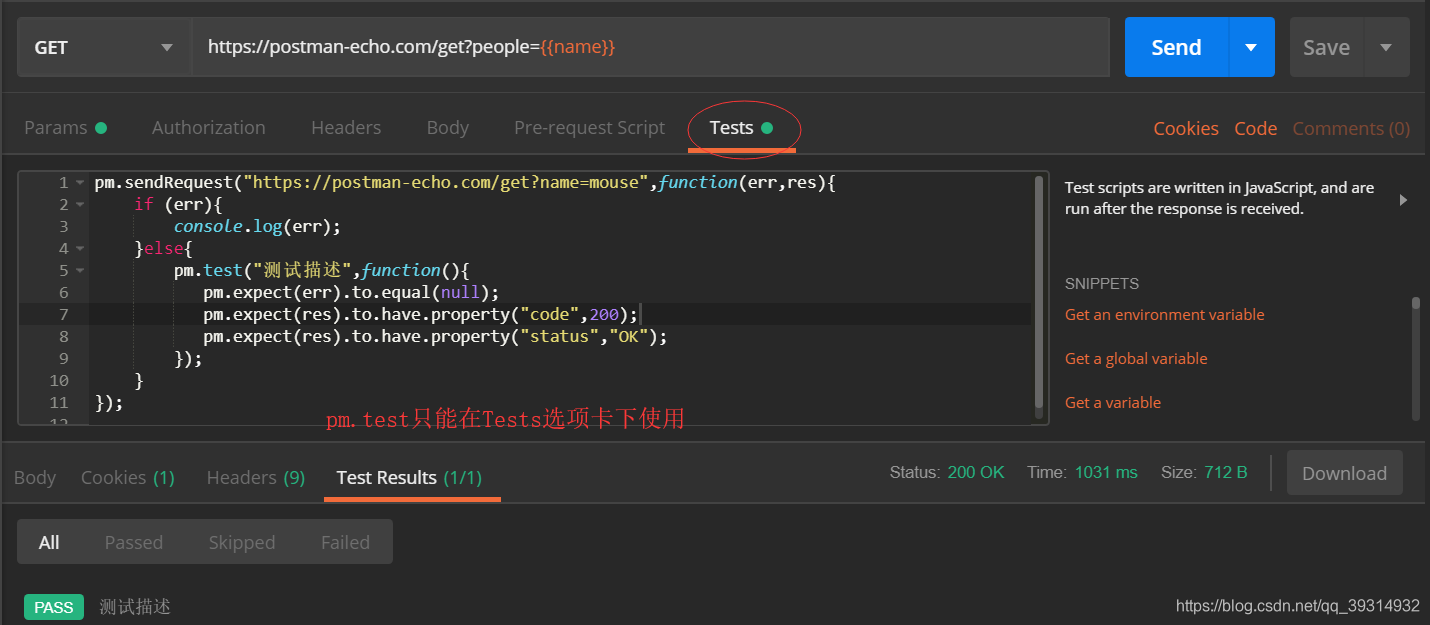The height and width of the screenshot is (625, 1430).
Task: Click the 200 OK status value
Action: [x=976, y=472]
